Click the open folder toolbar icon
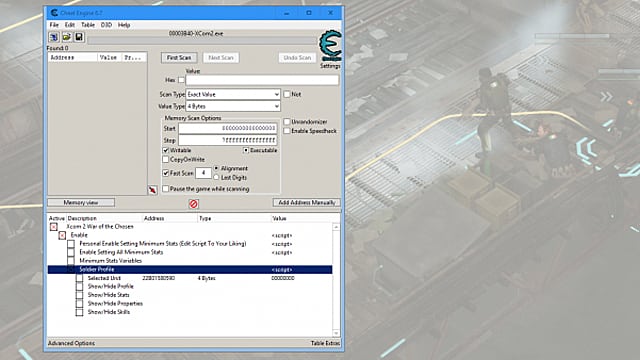This screenshot has height=360, width=640. [x=67, y=38]
